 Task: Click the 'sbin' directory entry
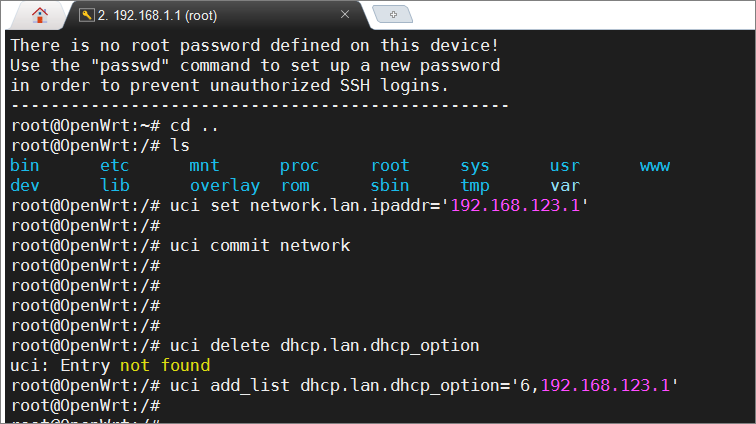tap(390, 186)
